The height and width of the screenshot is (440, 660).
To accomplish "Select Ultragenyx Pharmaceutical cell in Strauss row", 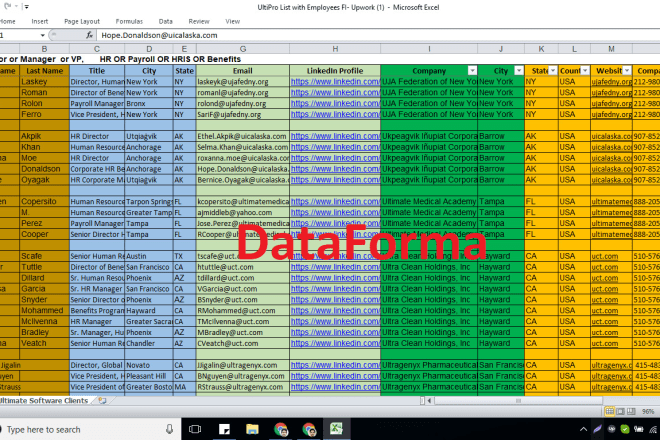I will 429,387.
